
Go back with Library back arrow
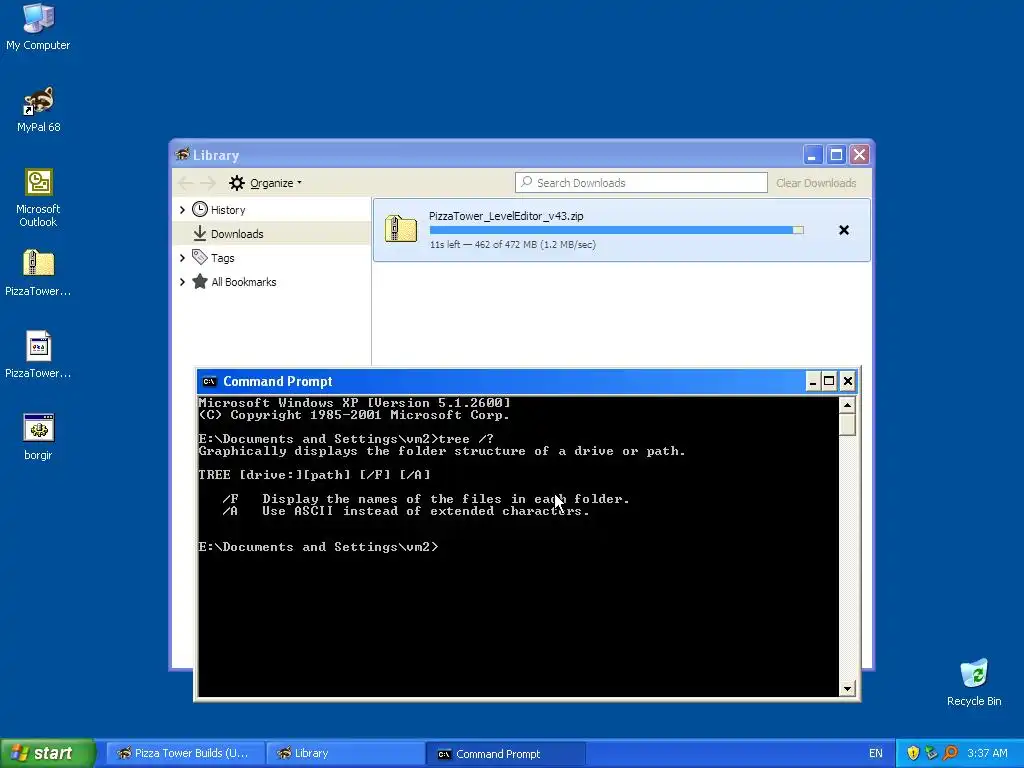pyautogui.click(x=185, y=183)
